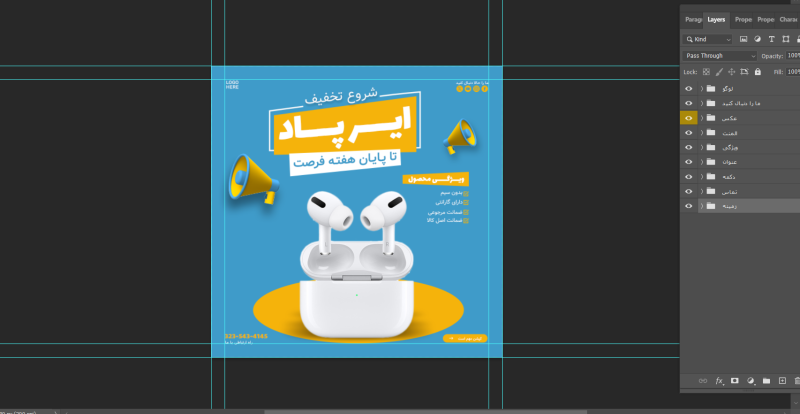The image size is (800, 414).
Task: Click folder icon of المنت group
Action: point(711,133)
